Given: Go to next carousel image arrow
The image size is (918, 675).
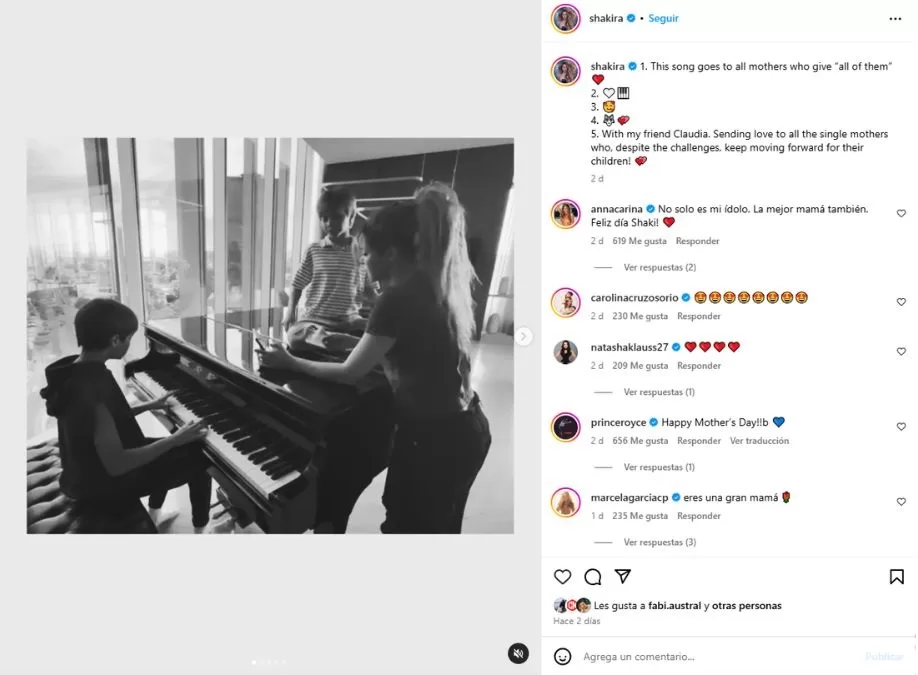Looking at the screenshot, I should 523,336.
